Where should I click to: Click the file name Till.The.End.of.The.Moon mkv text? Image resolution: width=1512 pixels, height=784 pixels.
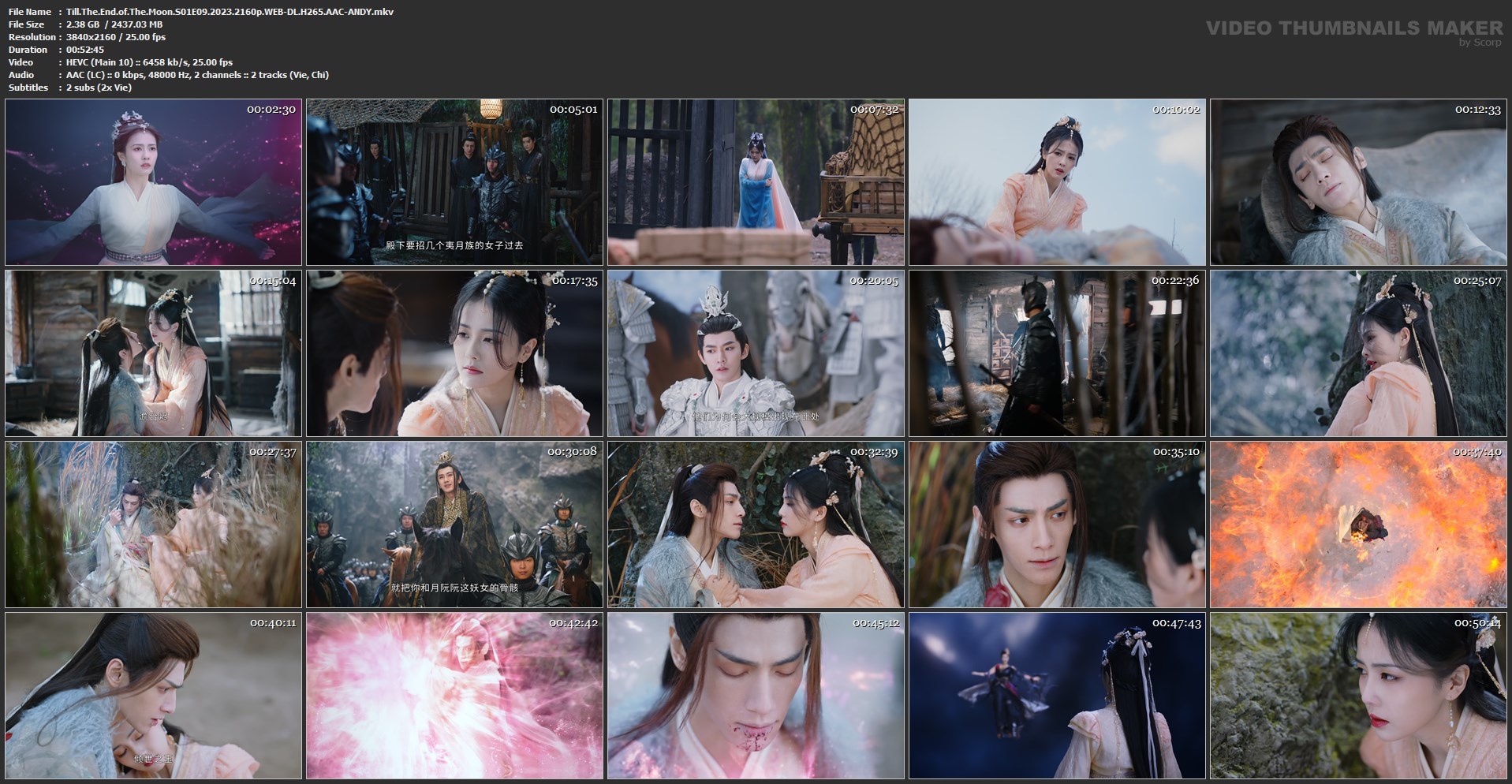click(x=230, y=12)
